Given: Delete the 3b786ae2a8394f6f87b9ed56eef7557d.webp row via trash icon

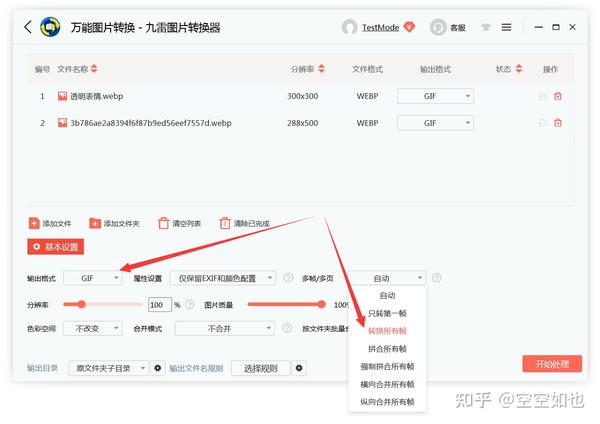Looking at the screenshot, I should pyautogui.click(x=558, y=123).
